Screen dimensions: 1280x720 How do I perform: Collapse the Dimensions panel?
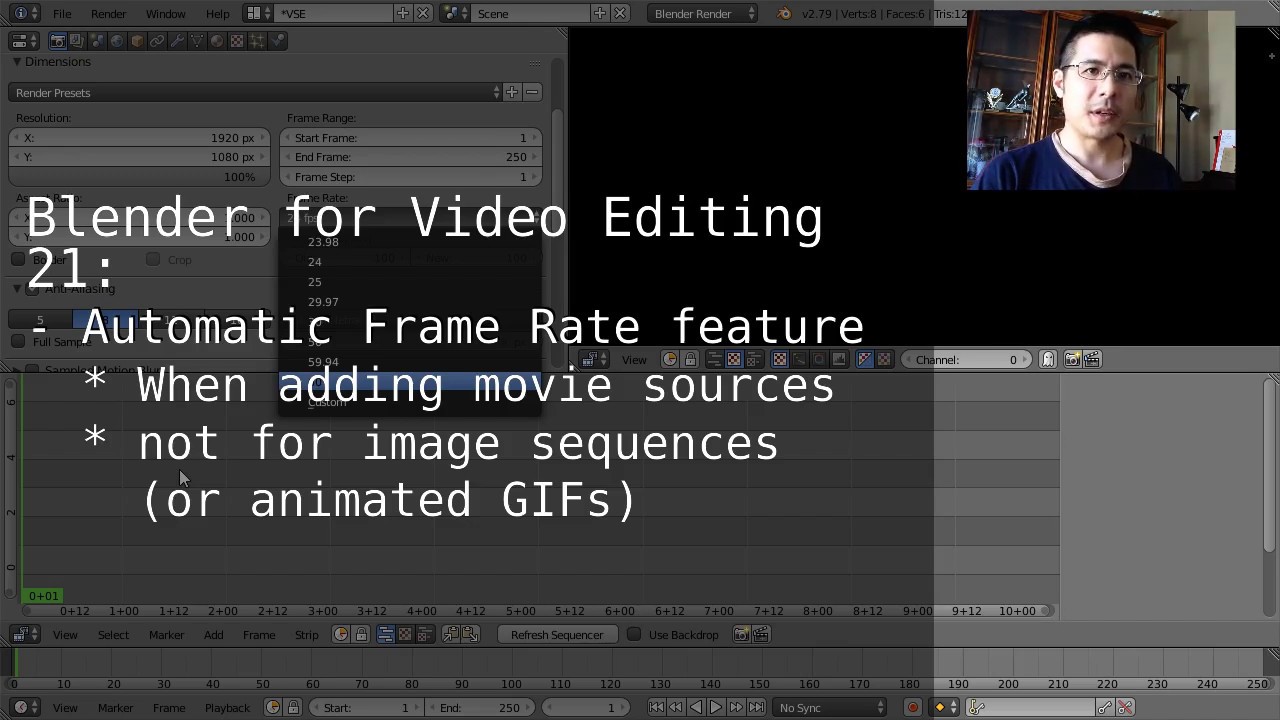pos(17,62)
